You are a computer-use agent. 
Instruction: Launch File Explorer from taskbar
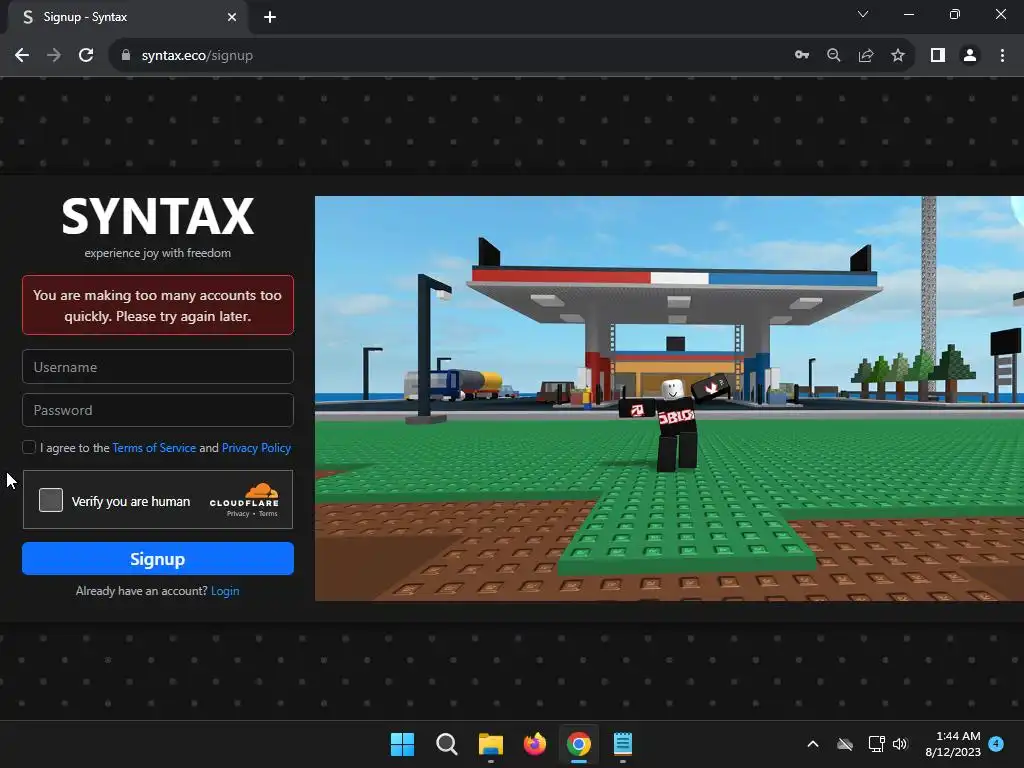pos(490,744)
